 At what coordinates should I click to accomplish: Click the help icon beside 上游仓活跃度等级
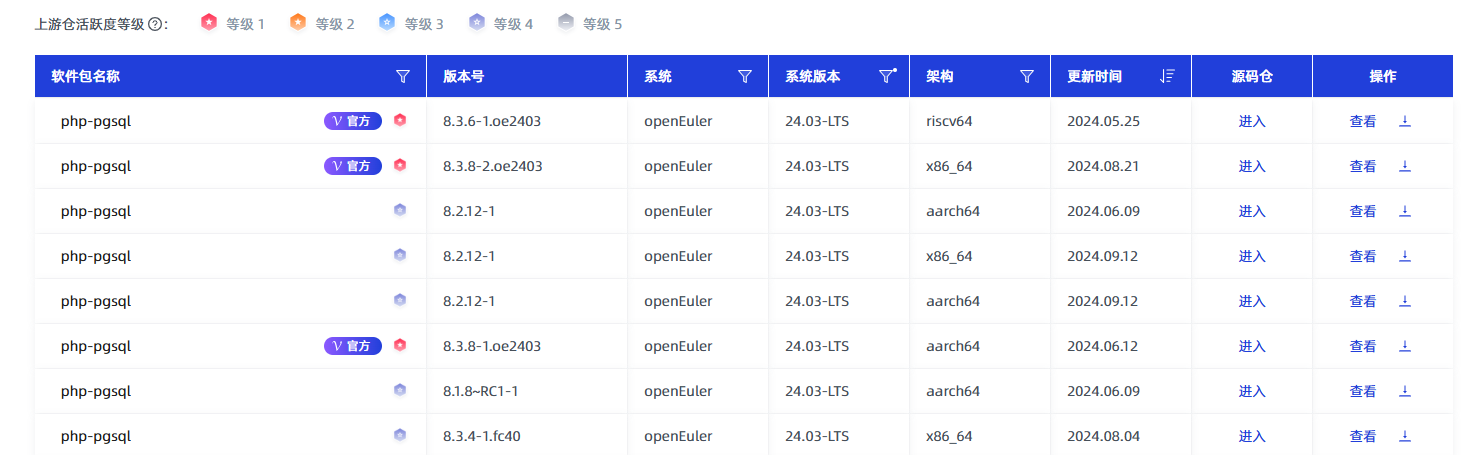point(155,24)
